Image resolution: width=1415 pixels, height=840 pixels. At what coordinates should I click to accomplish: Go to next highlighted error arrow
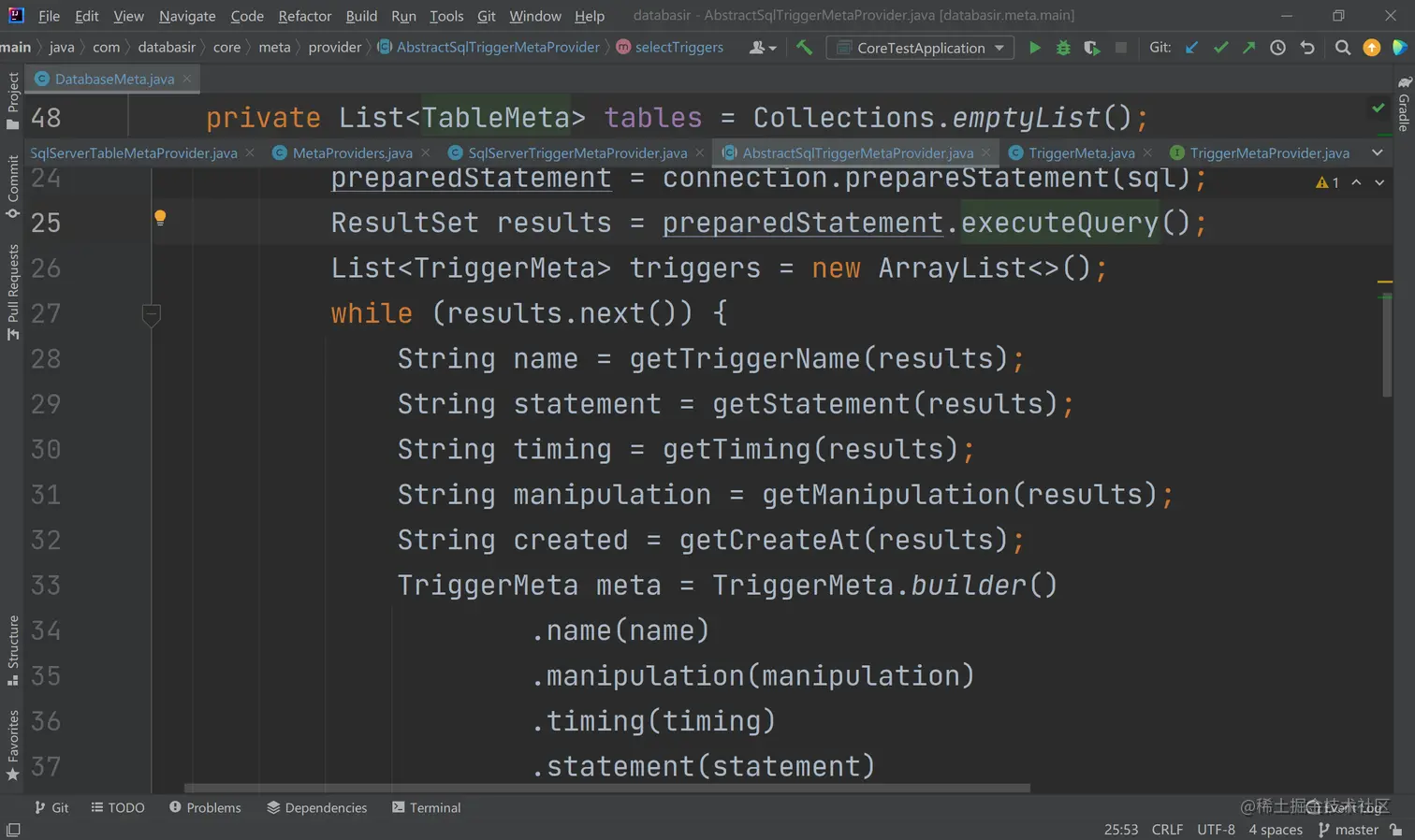coord(1379,182)
